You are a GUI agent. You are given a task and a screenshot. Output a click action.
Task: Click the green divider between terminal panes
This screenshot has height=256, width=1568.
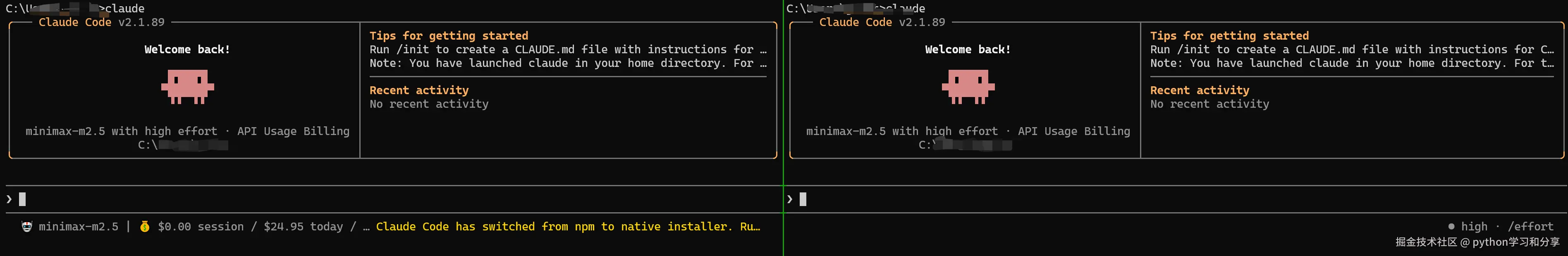click(783, 128)
